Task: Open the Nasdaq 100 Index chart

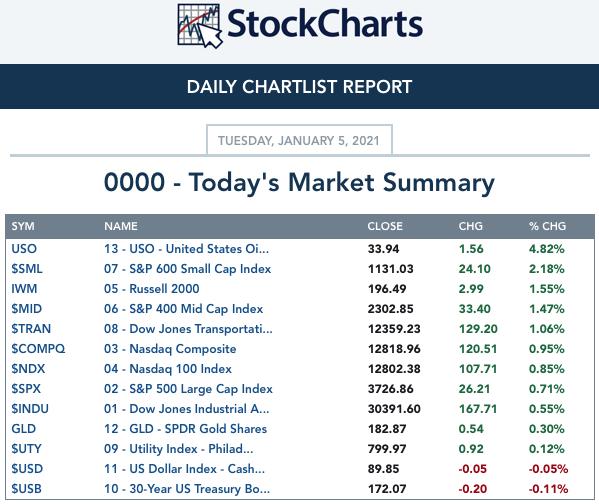Action: click(x=168, y=369)
